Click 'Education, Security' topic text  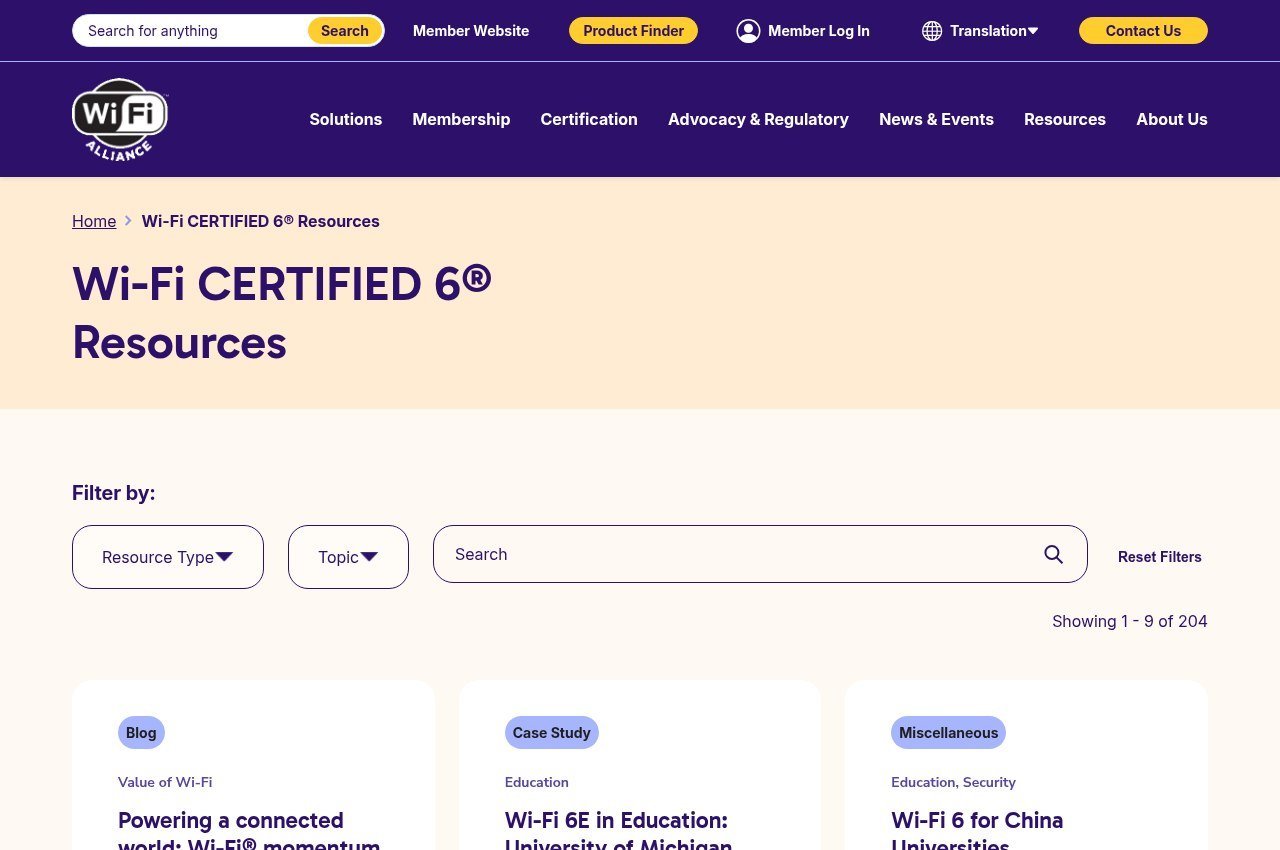(x=953, y=782)
